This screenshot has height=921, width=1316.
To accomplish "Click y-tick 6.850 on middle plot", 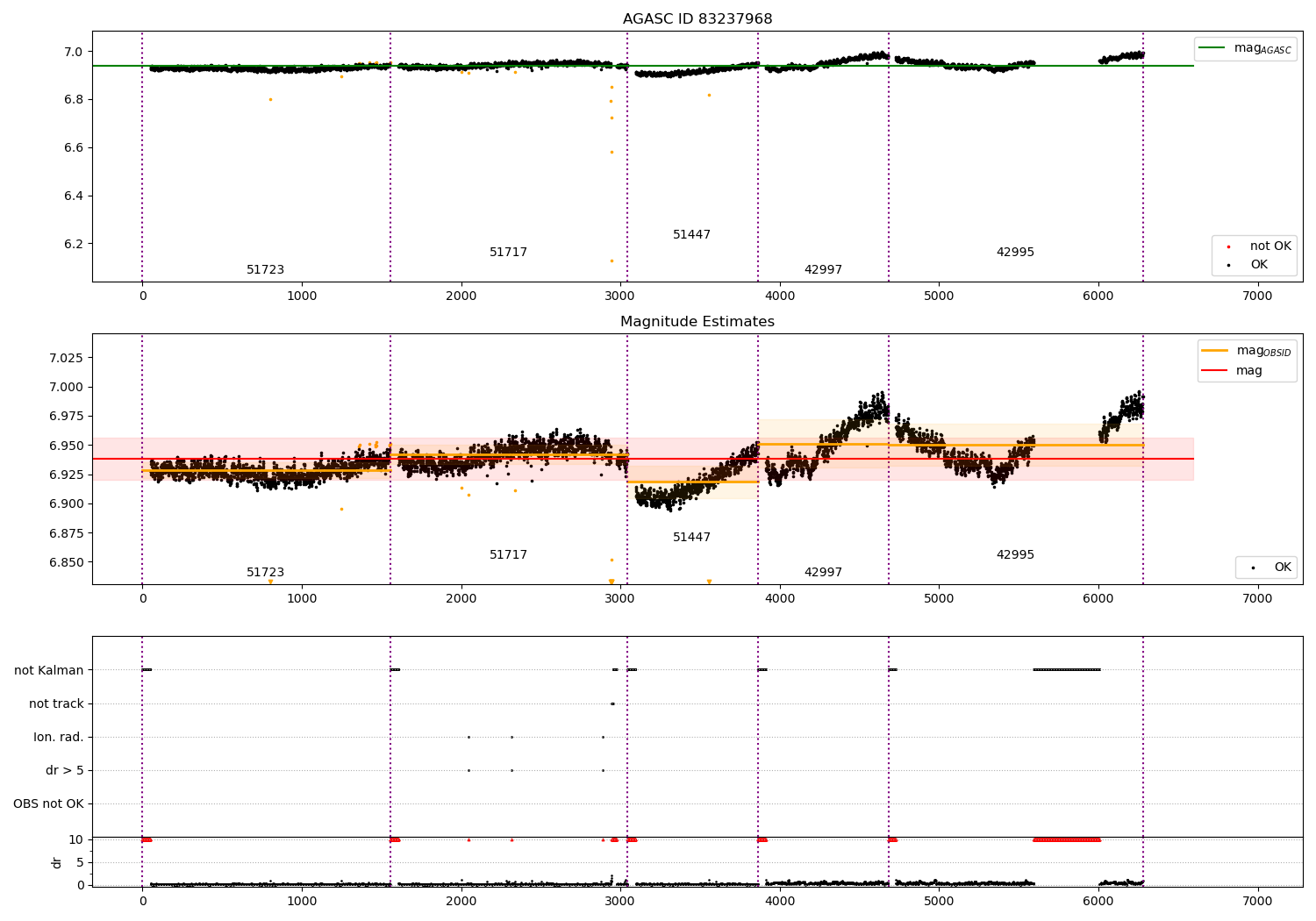I will coord(66,562).
